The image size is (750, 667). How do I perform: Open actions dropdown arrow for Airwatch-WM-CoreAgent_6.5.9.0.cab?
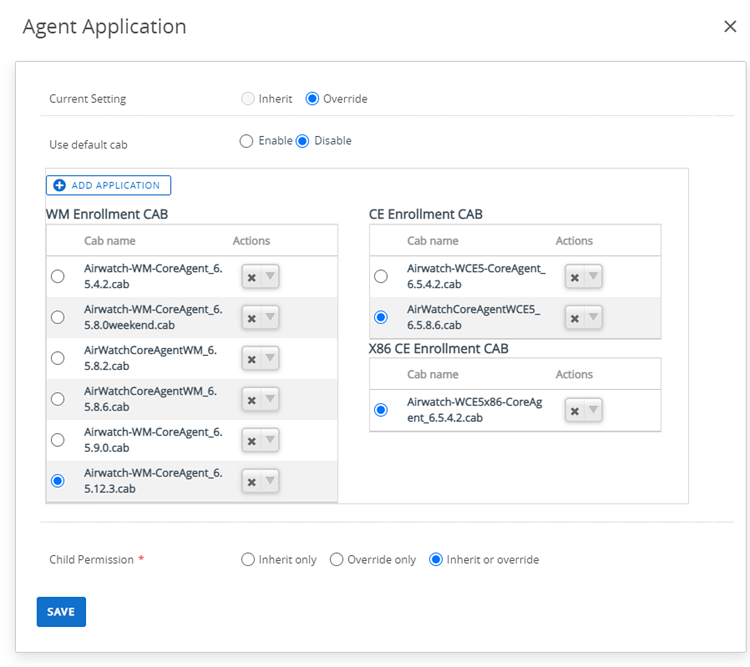270,440
